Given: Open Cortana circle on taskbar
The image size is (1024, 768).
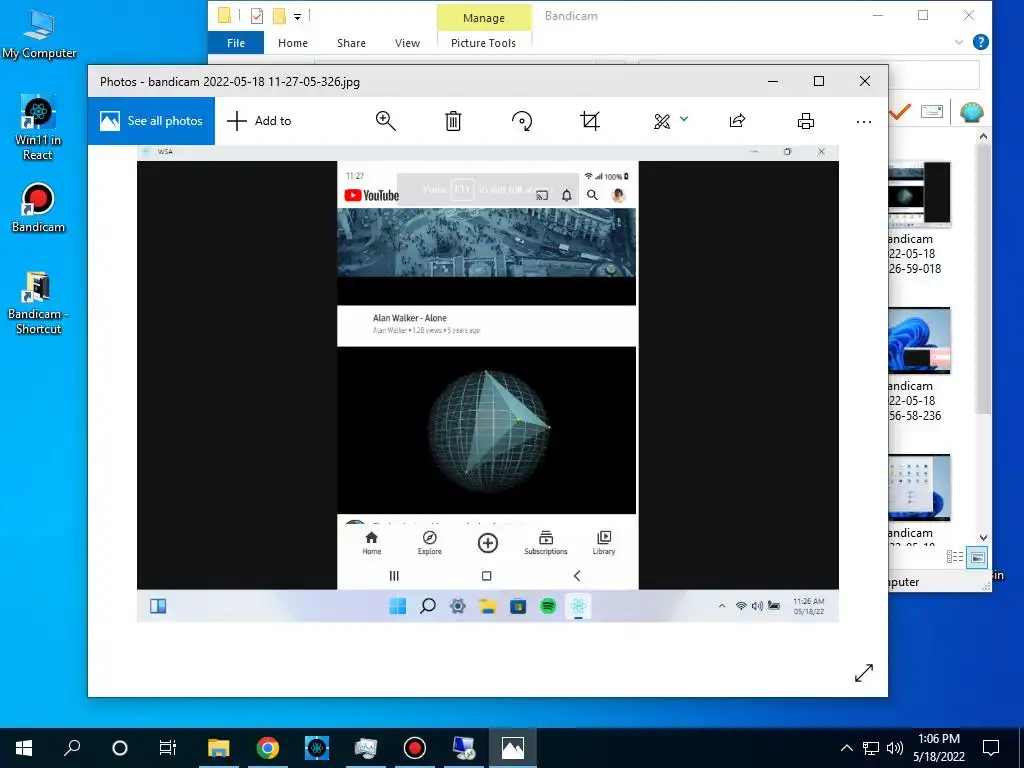Looking at the screenshot, I should click(120, 748).
